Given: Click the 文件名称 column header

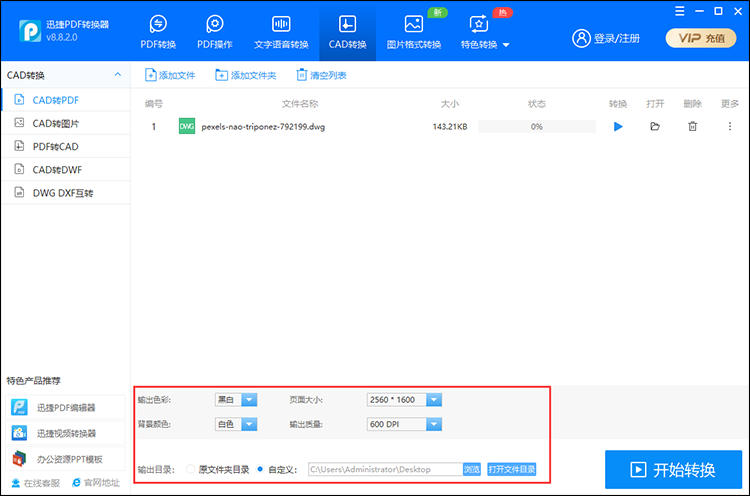Looking at the screenshot, I should (300, 104).
